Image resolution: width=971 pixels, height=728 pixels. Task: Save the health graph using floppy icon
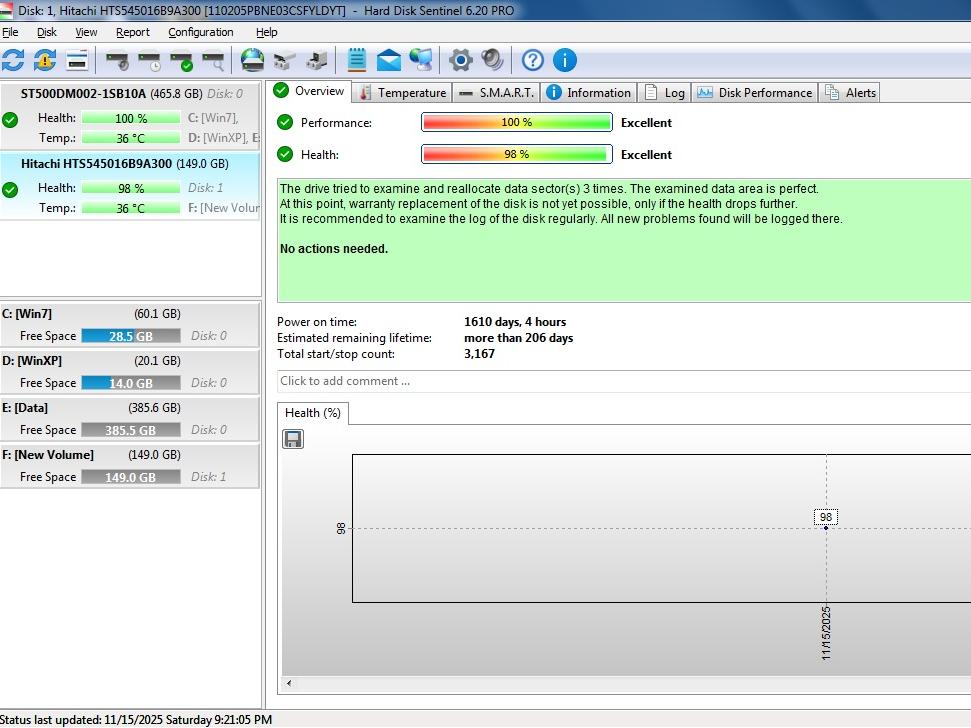293,439
